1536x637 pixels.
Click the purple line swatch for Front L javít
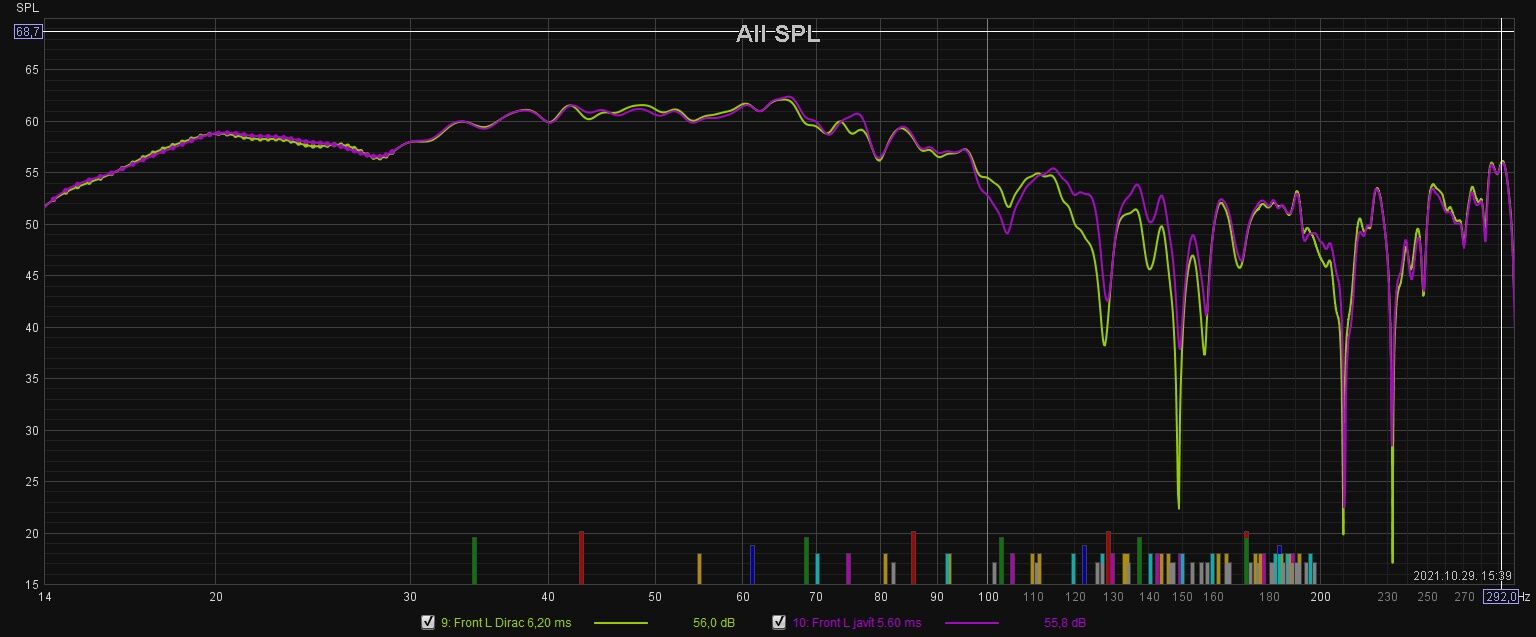coord(971,623)
